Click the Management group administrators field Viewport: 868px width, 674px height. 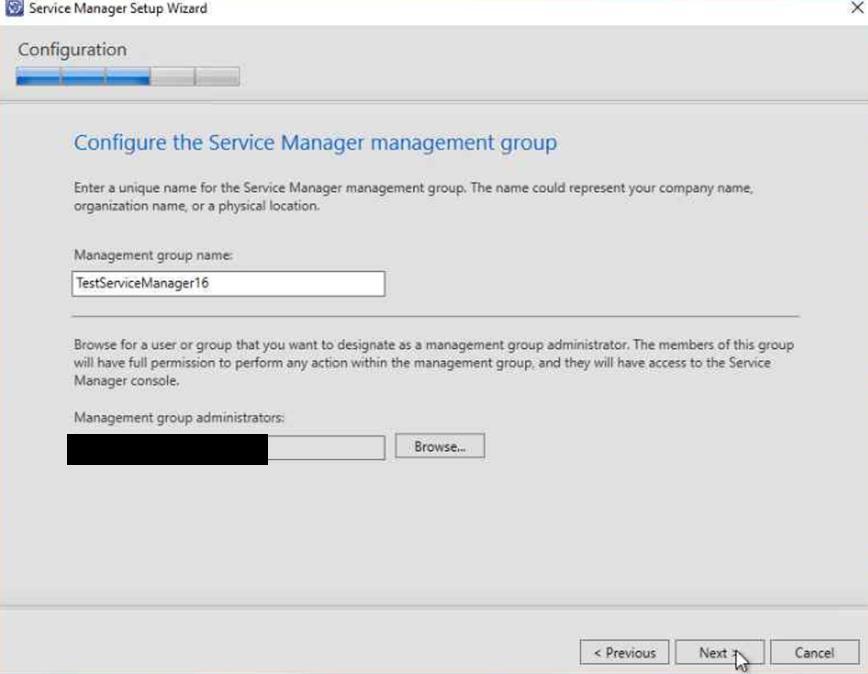(228, 448)
